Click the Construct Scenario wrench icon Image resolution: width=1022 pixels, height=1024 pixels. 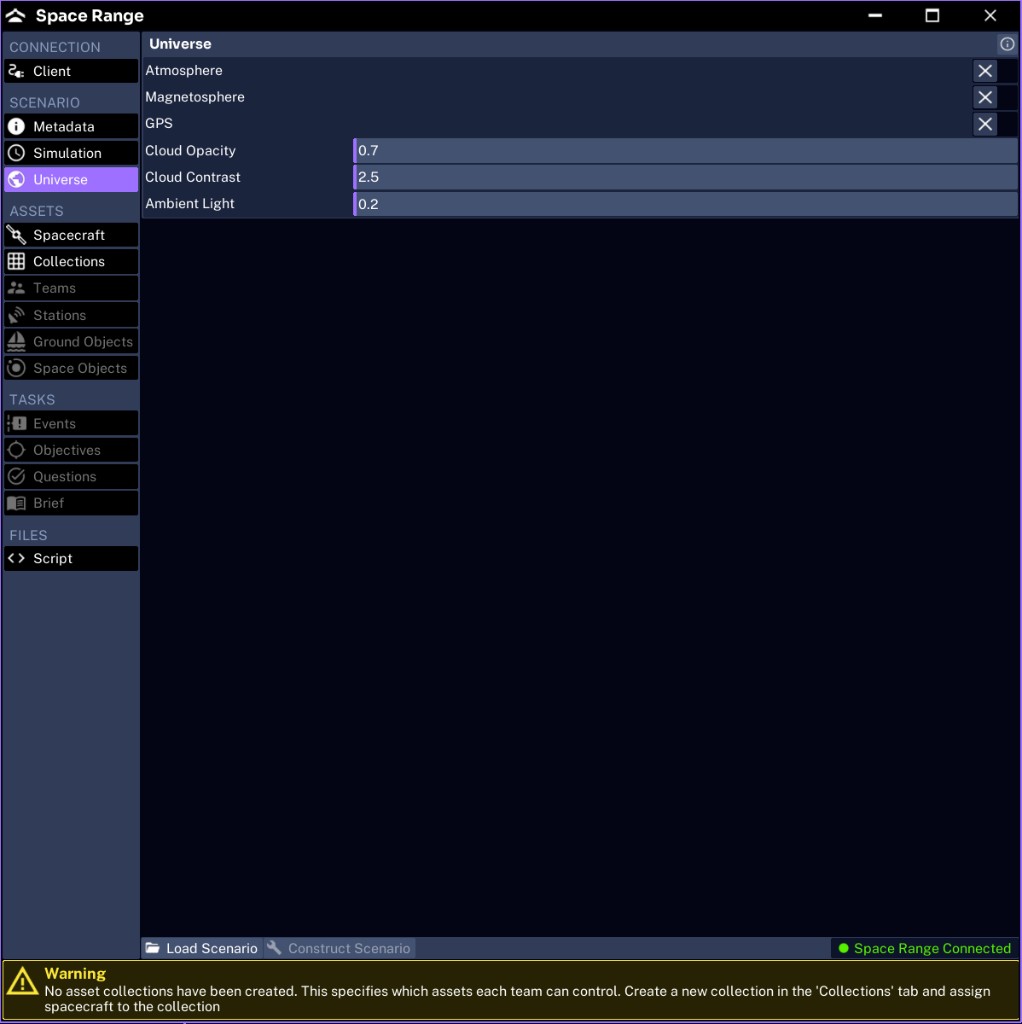click(x=274, y=948)
